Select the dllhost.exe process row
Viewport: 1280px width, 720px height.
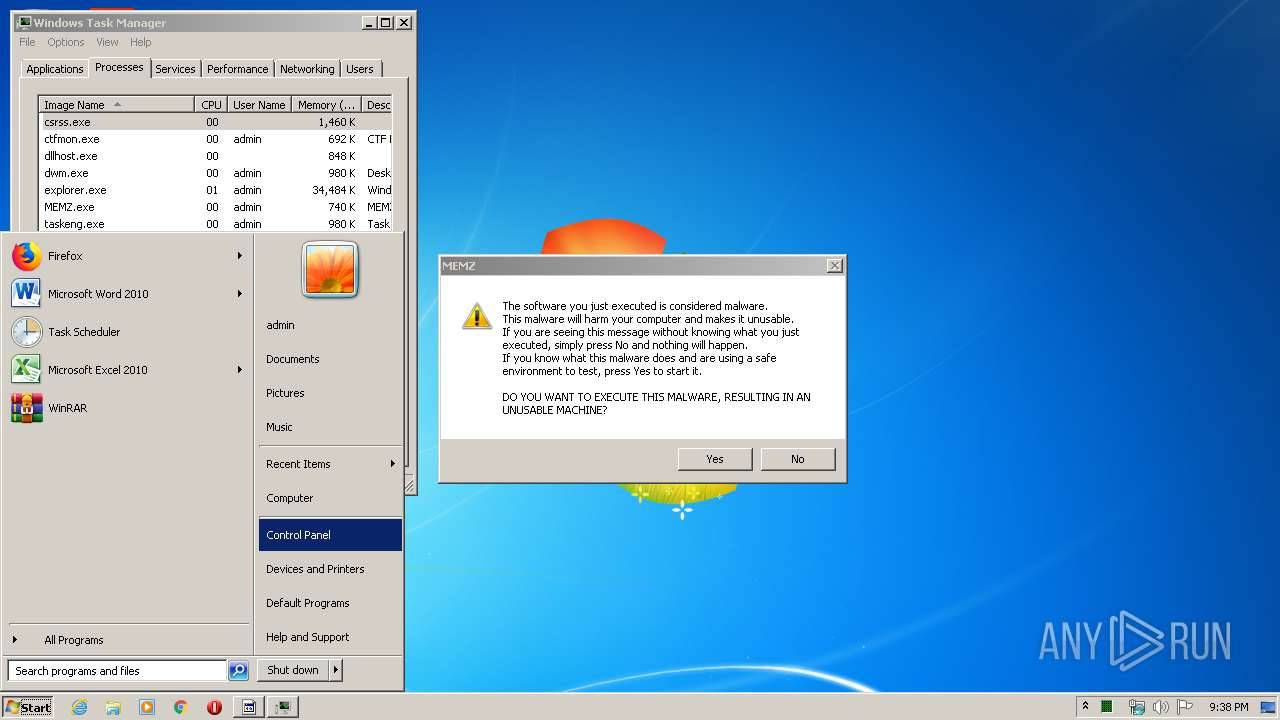coord(215,156)
